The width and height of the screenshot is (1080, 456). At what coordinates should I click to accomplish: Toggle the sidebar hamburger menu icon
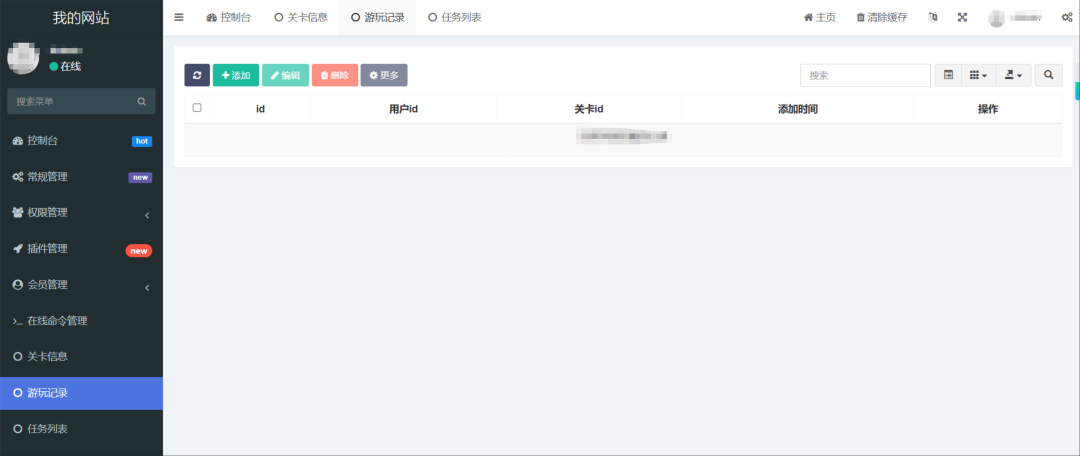[179, 17]
